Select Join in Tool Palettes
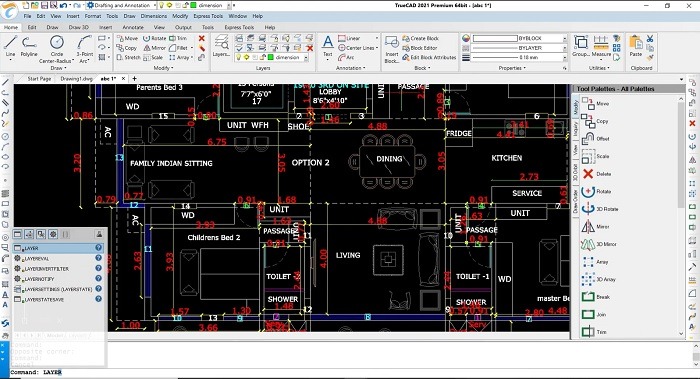Viewport: 700px width, 379px height. 594,315
